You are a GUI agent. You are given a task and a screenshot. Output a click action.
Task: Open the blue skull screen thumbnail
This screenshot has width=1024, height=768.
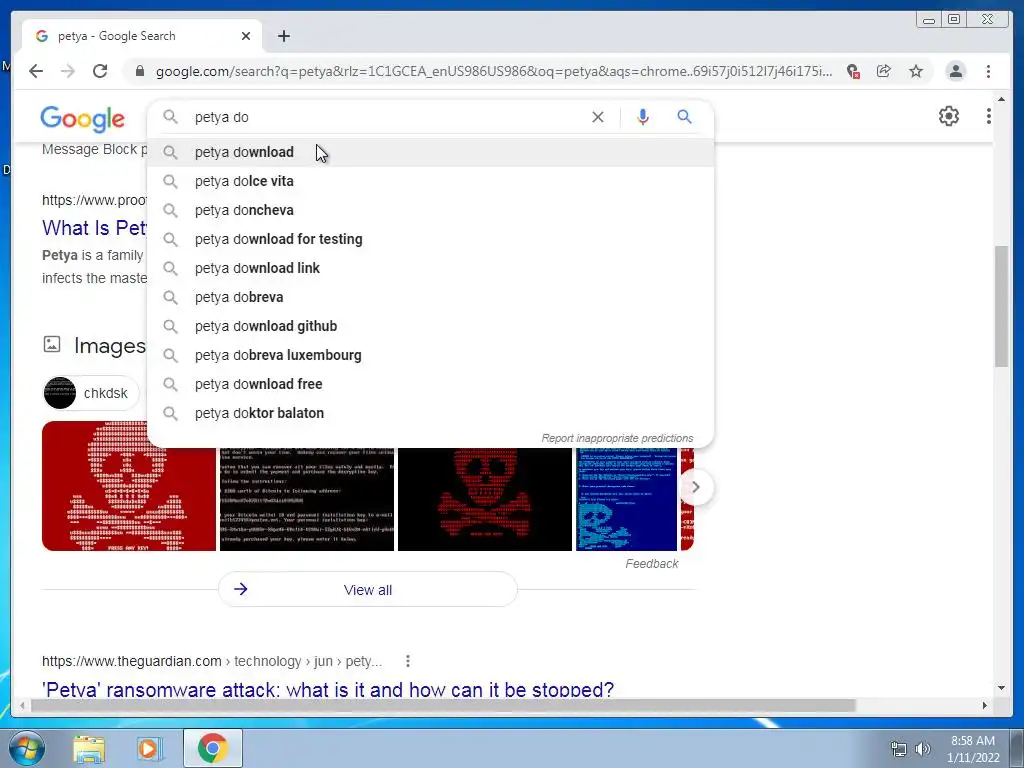[626, 499]
